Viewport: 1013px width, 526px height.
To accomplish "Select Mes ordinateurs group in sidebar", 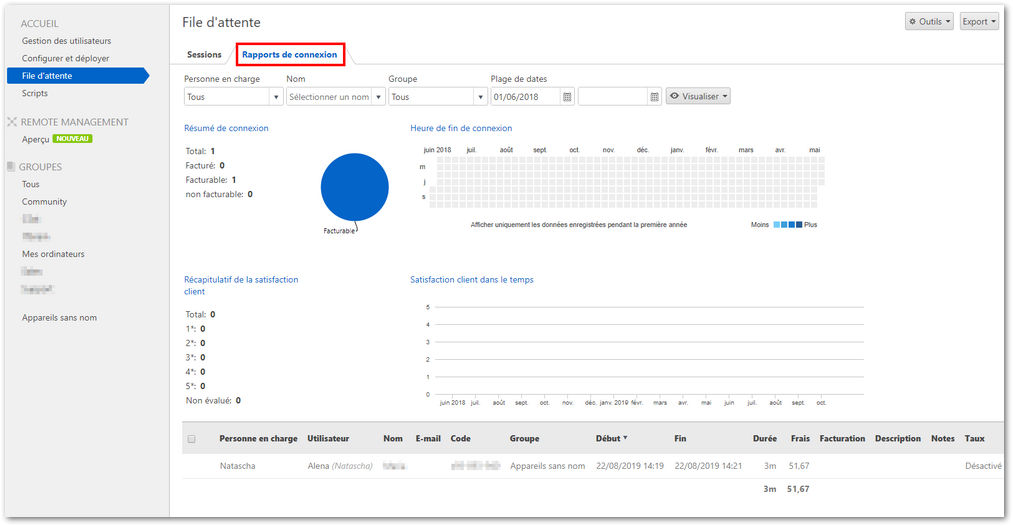I will point(53,254).
